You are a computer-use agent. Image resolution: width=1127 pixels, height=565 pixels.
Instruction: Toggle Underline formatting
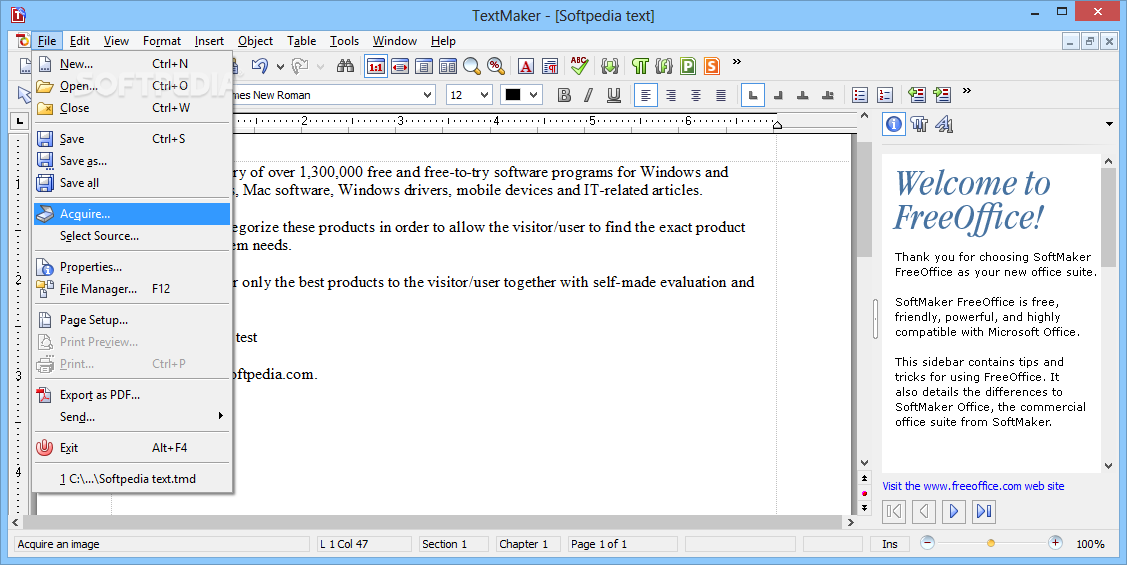(x=614, y=95)
